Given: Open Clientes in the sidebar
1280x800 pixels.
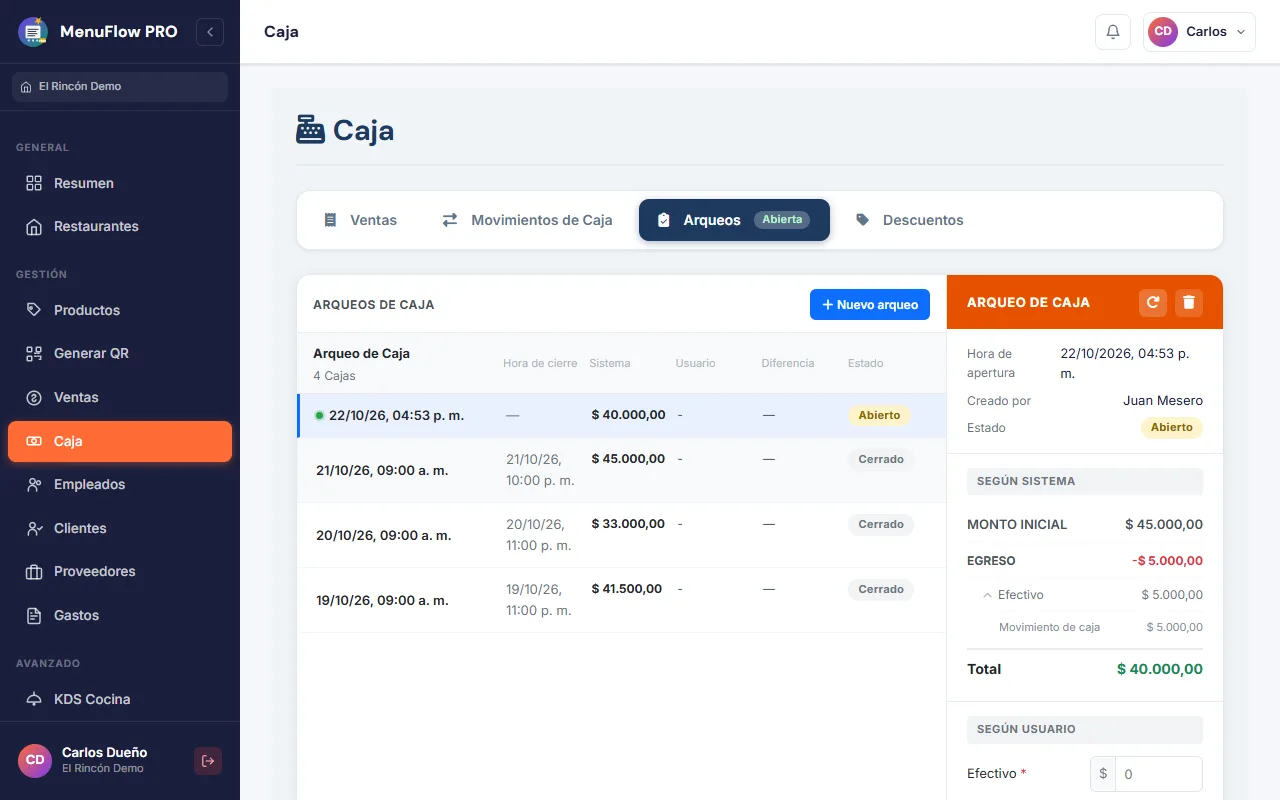Looking at the screenshot, I should point(120,528).
